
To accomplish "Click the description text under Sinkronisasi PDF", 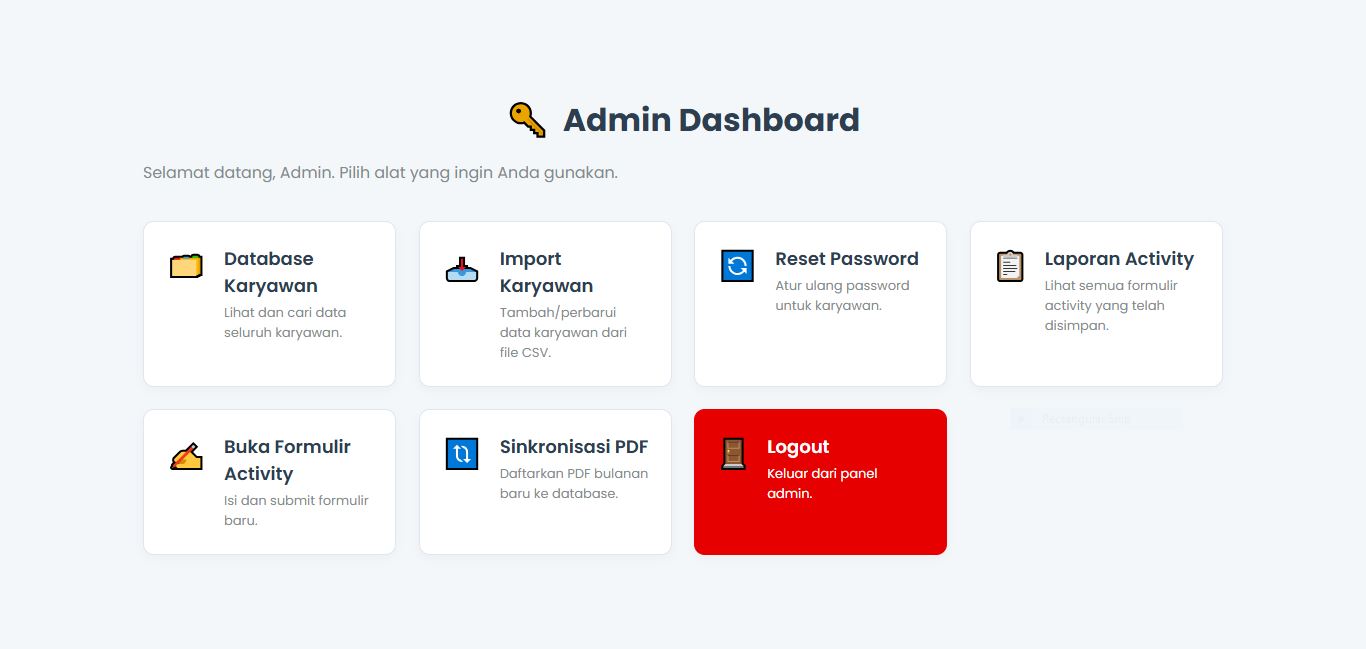I will click(x=574, y=483).
